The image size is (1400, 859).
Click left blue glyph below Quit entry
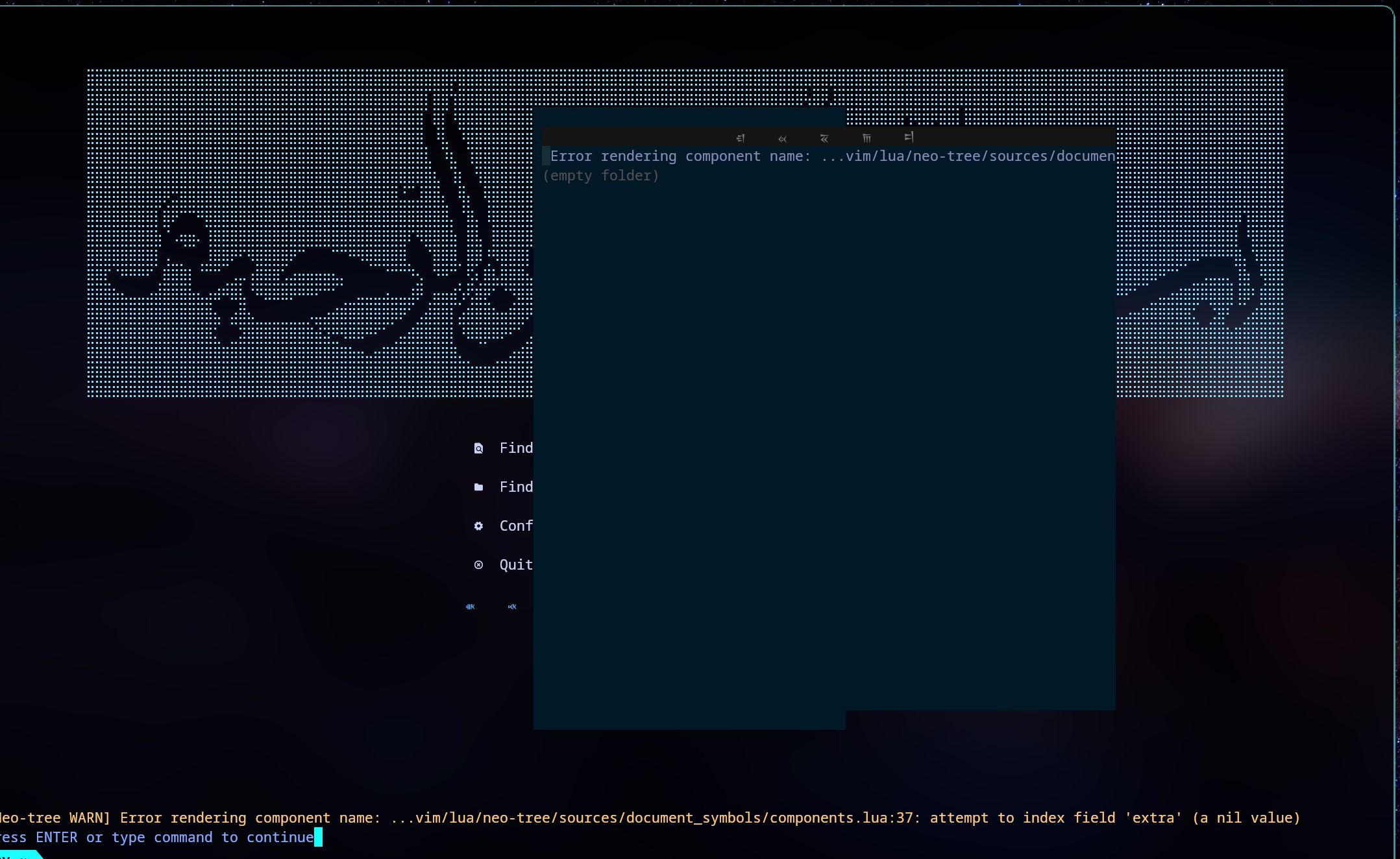(471, 607)
